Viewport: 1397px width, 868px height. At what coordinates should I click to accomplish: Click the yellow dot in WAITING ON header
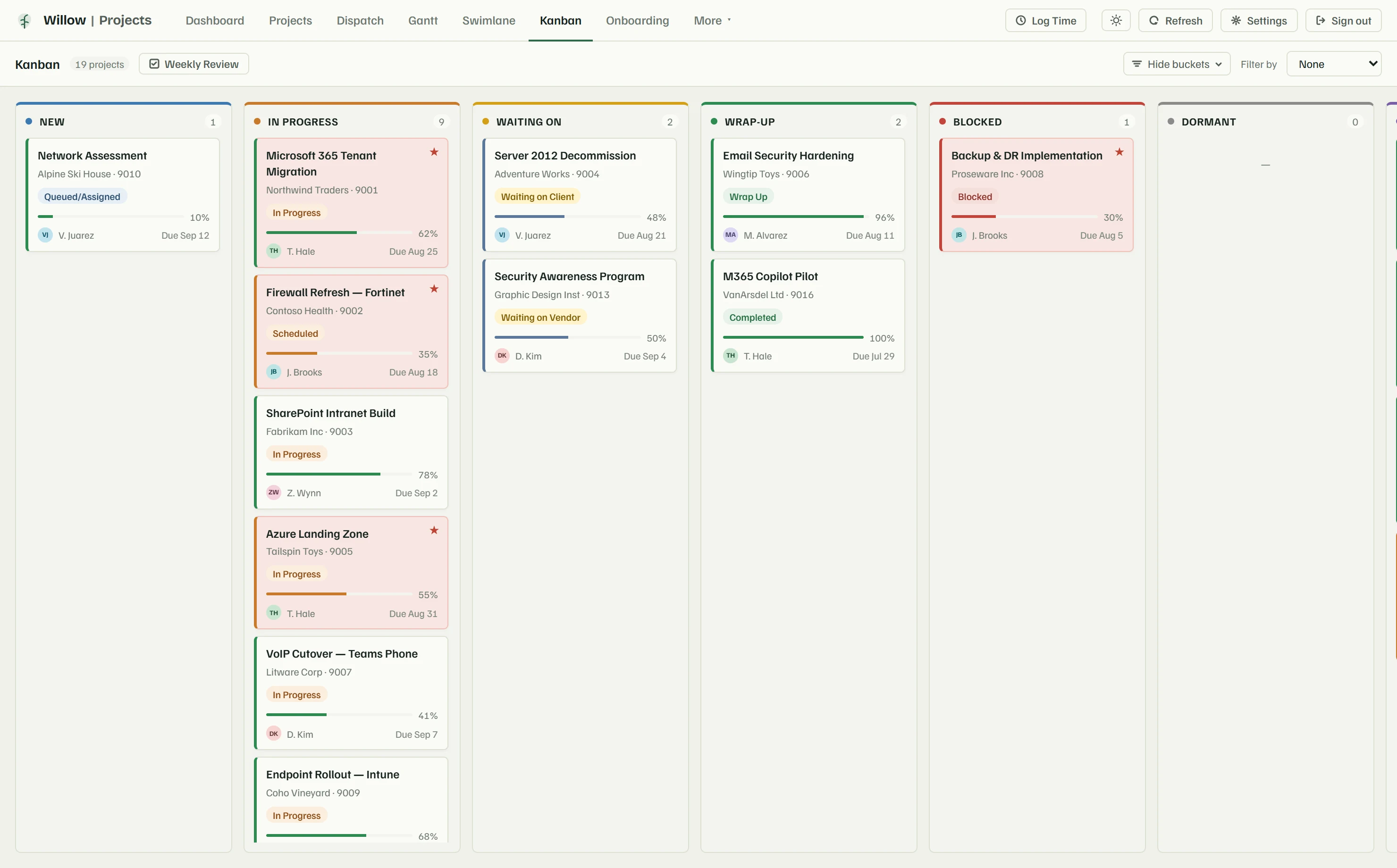pos(486,122)
